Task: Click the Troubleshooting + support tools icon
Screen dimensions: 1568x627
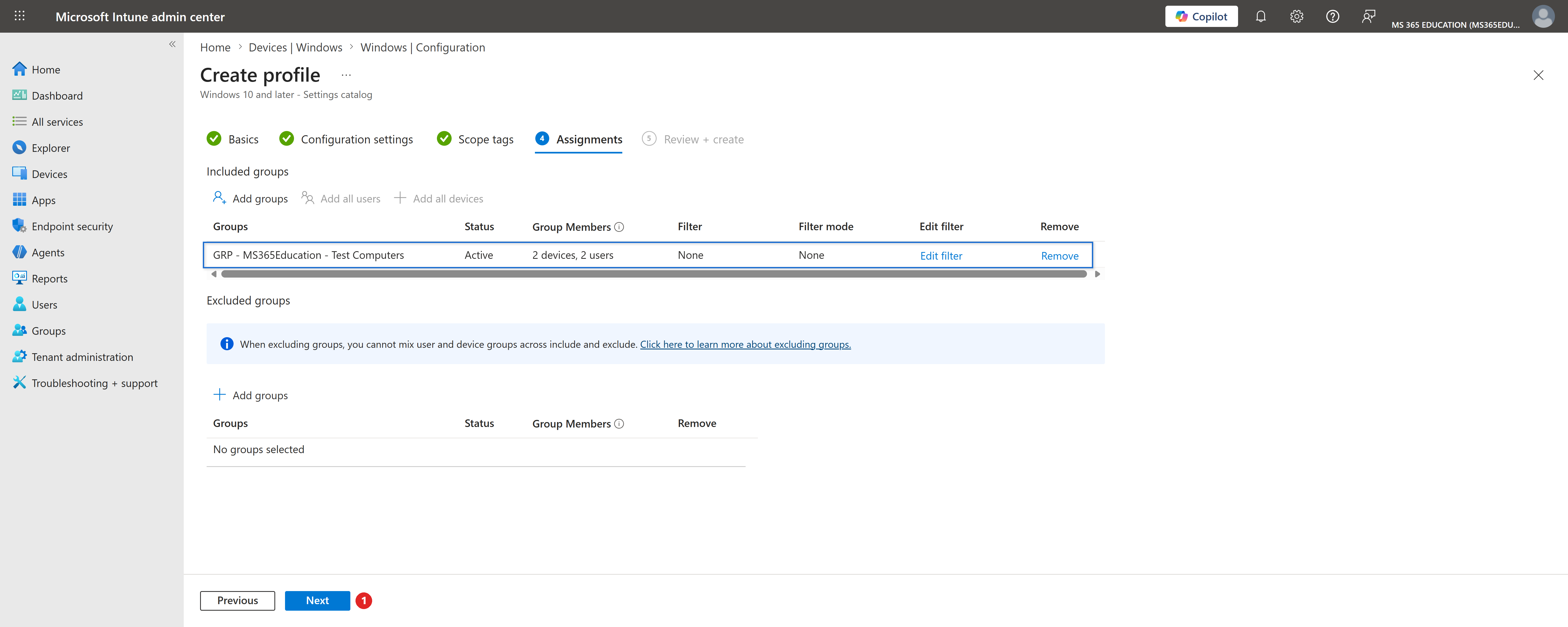Action: tap(20, 383)
